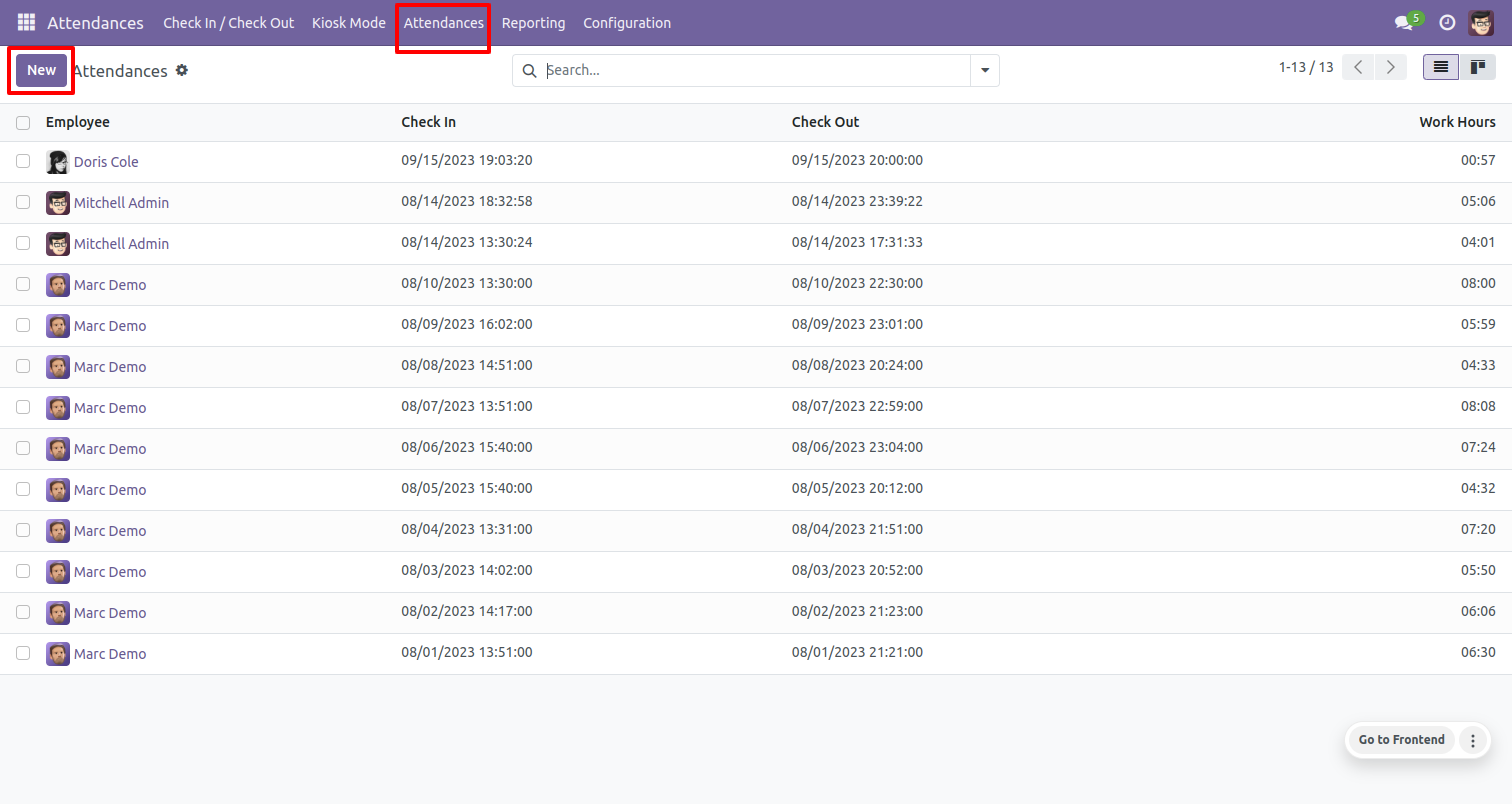Open the Configuration menu
Image resolution: width=1512 pixels, height=804 pixels.
tap(627, 23)
